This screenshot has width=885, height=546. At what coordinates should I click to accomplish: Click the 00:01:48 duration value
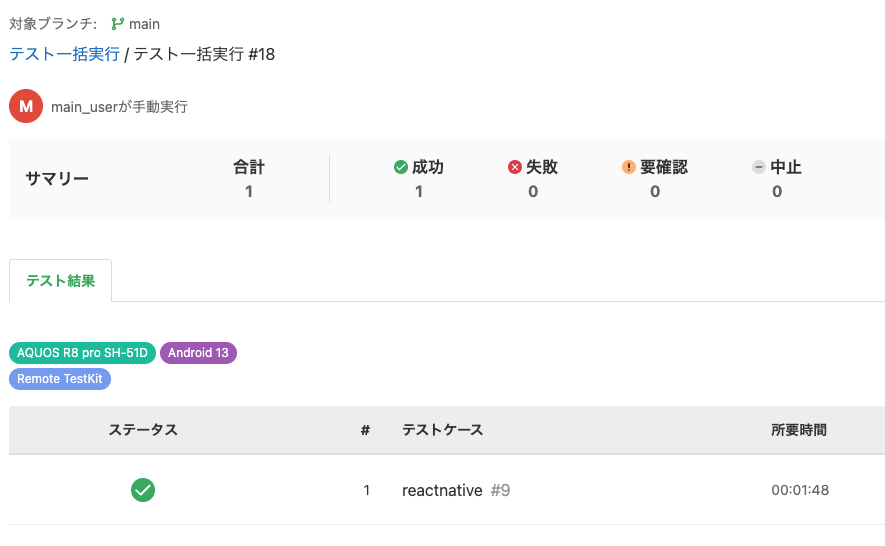[800, 490]
